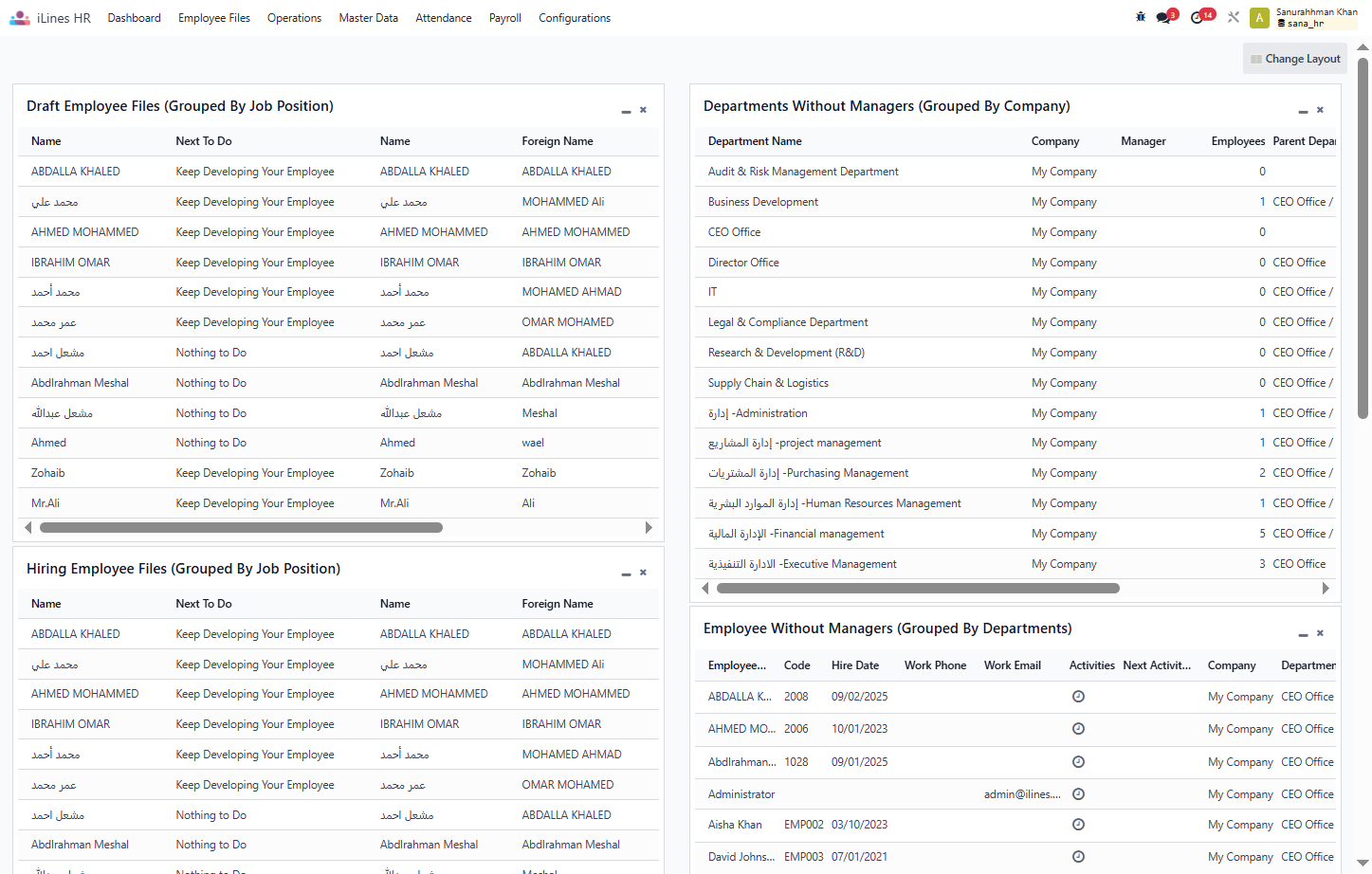Close the Hiring Employee Files panel

click(643, 573)
